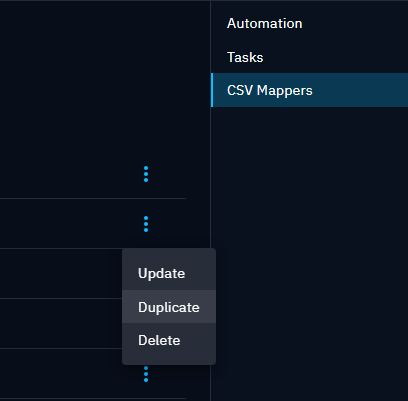Duplicate the selected CSV mapper
The height and width of the screenshot is (401, 408).
pos(169,307)
